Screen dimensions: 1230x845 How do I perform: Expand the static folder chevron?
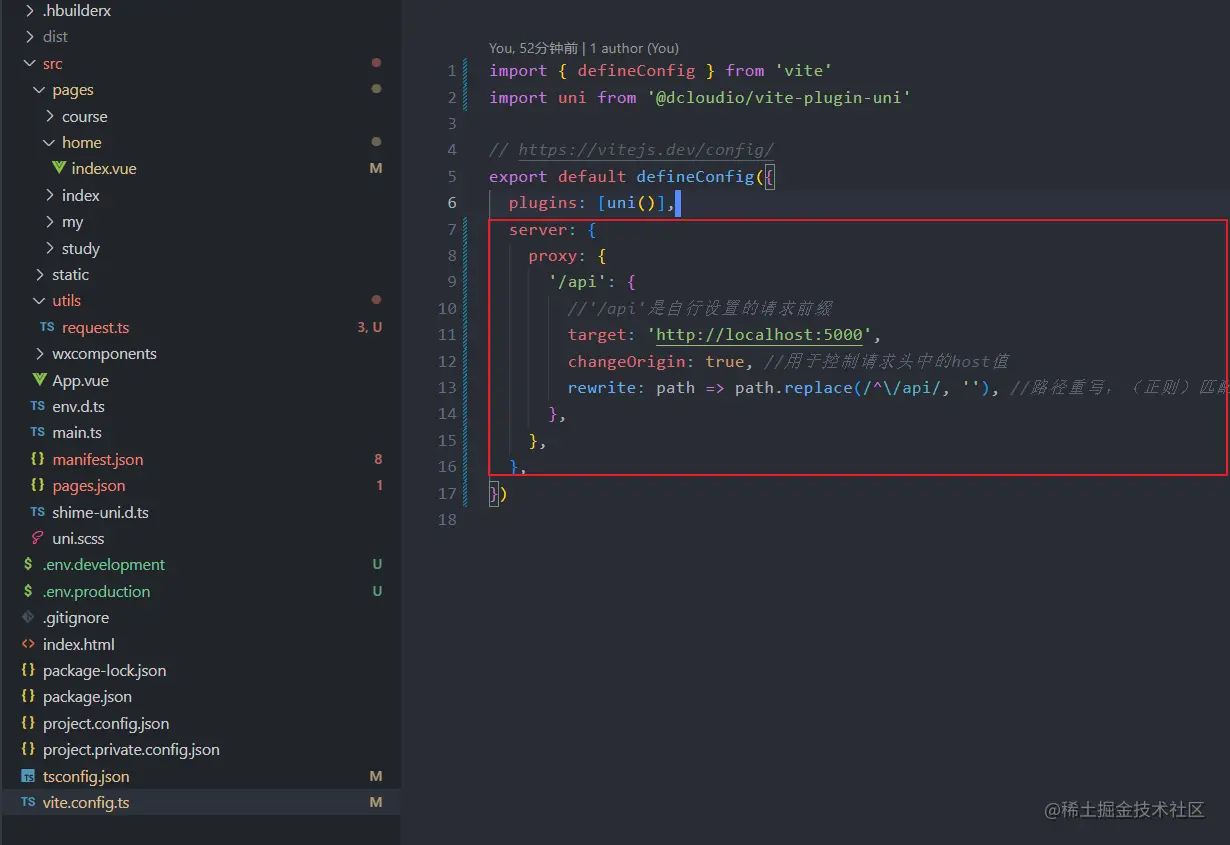tap(39, 275)
